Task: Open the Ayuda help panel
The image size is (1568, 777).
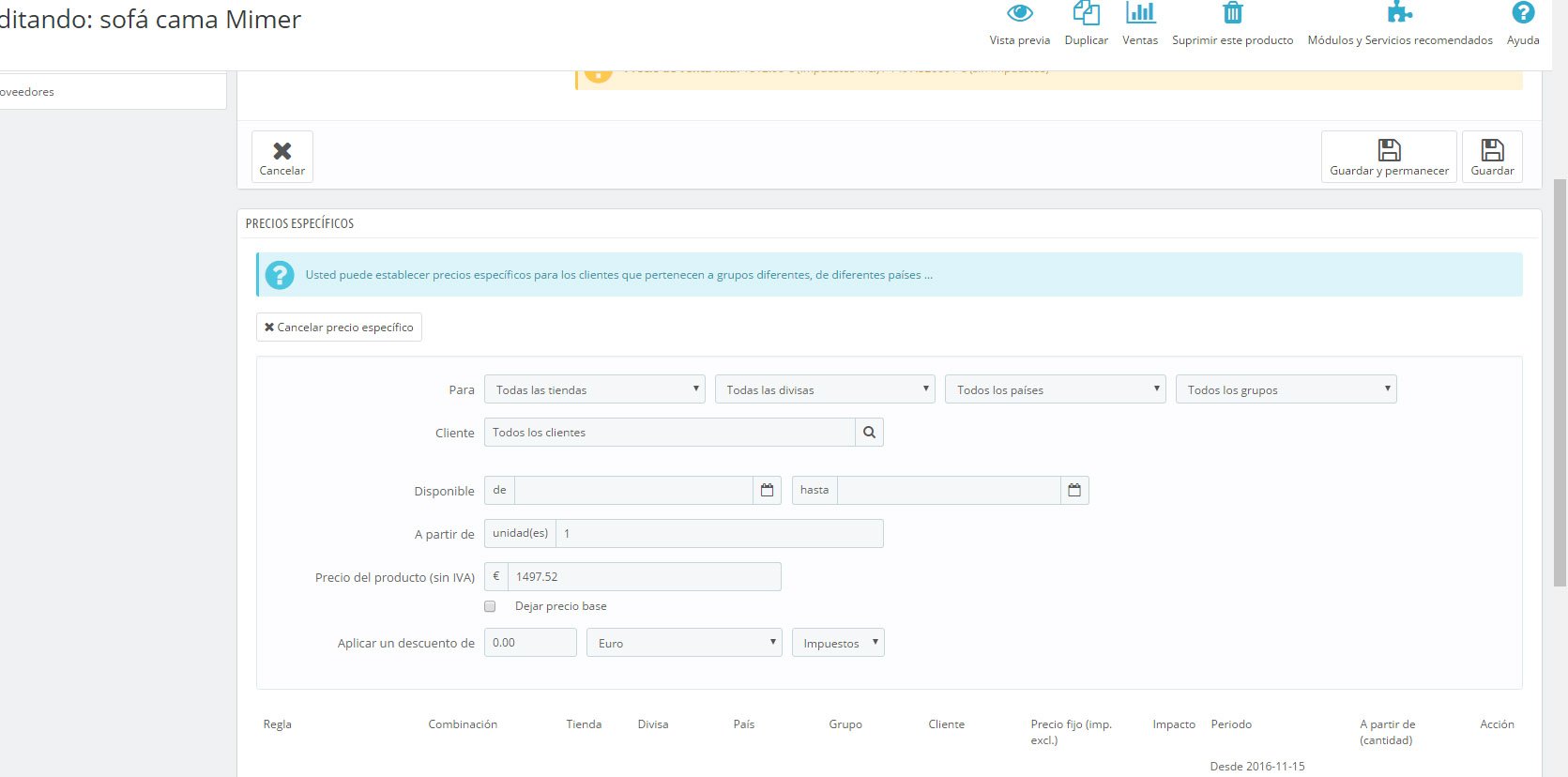Action: [x=1523, y=24]
